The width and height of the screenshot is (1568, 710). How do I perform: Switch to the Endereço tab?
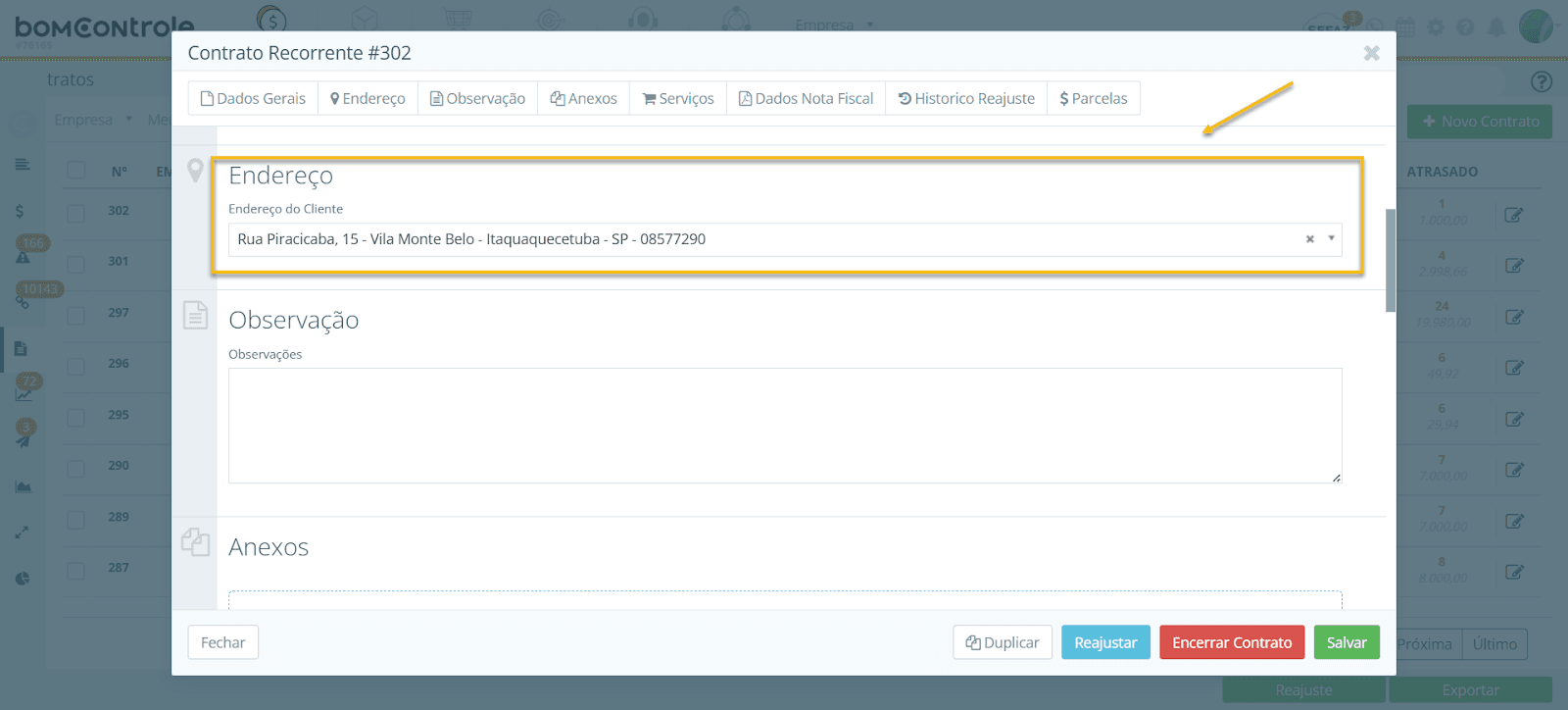pyautogui.click(x=367, y=98)
